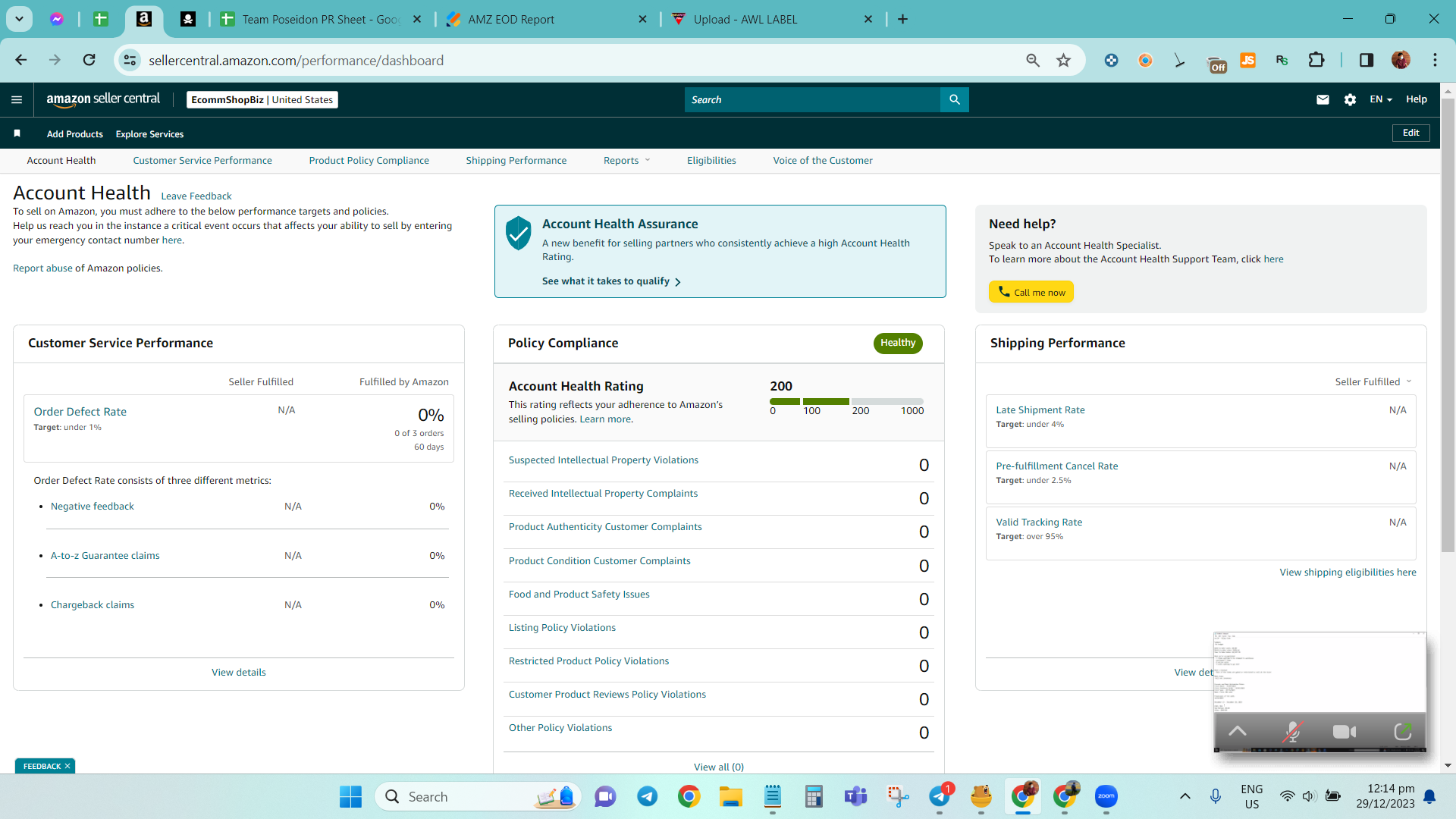
Task: Open Suspected Intellectual Property Violations link
Action: 604,460
